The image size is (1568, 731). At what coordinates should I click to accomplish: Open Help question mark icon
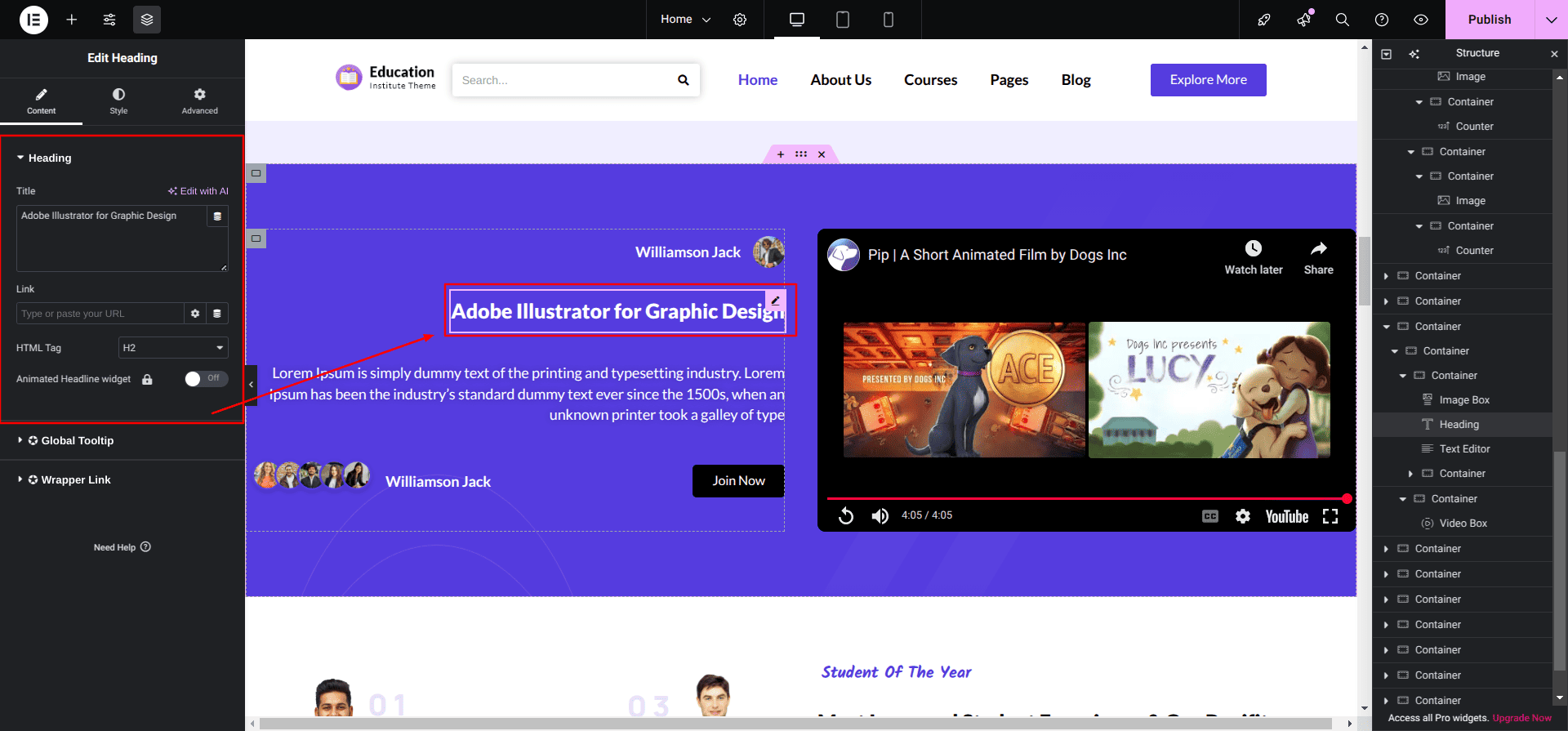coord(1382,20)
